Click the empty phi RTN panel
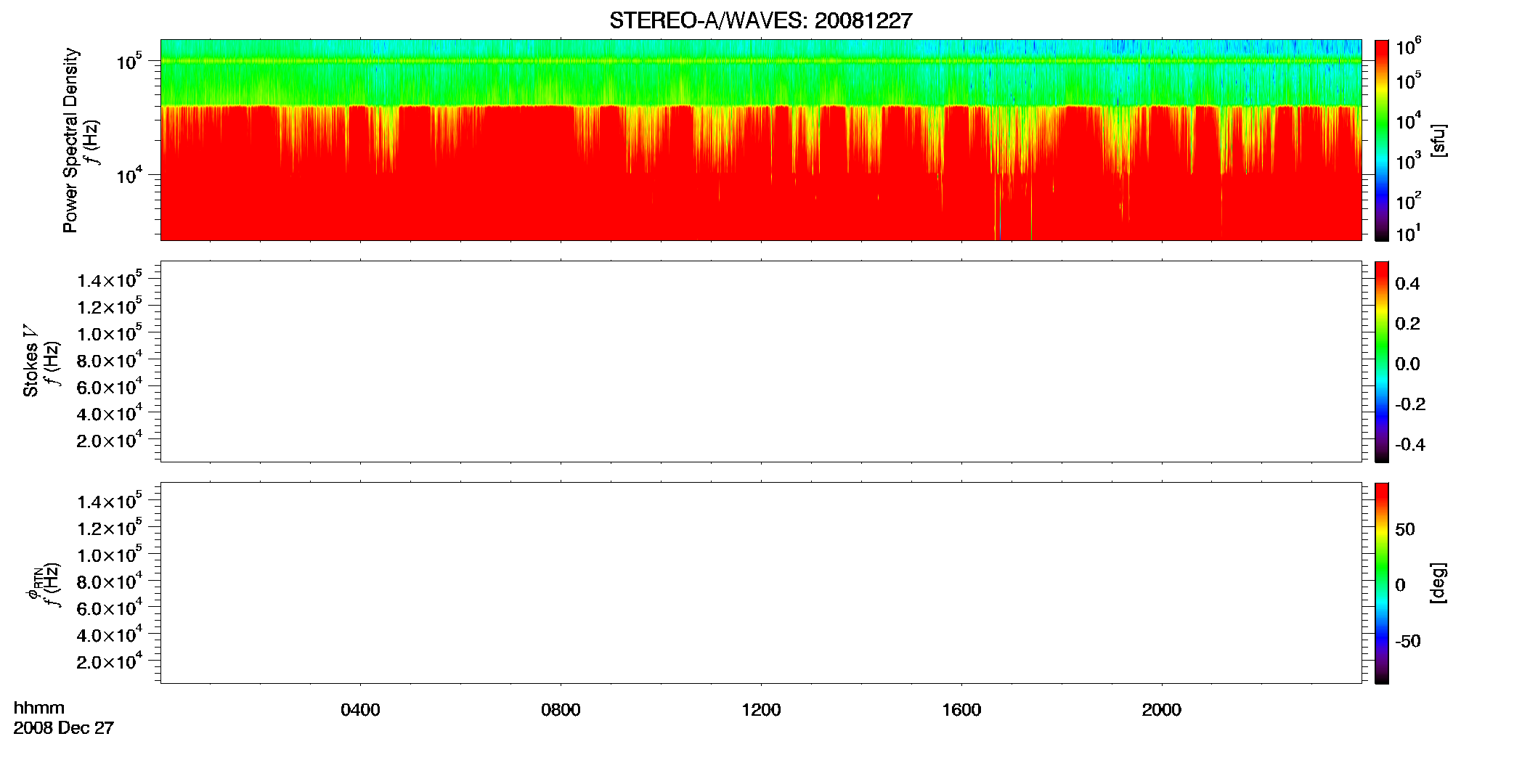Screen dimensions: 1522x784 pos(761,583)
